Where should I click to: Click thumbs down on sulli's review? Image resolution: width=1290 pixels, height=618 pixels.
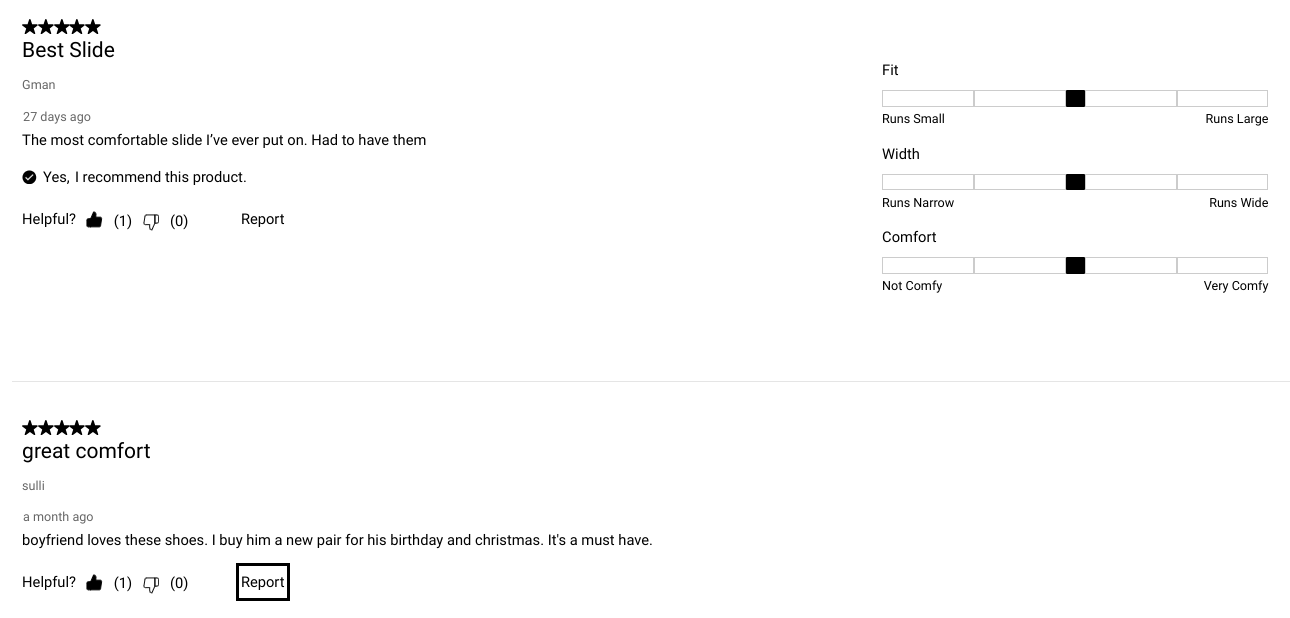click(151, 584)
